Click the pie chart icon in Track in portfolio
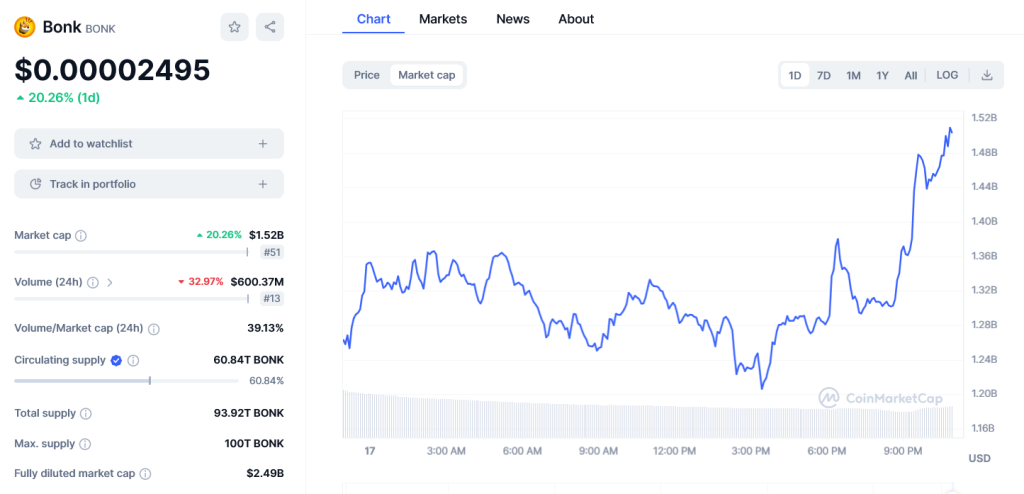 36,184
